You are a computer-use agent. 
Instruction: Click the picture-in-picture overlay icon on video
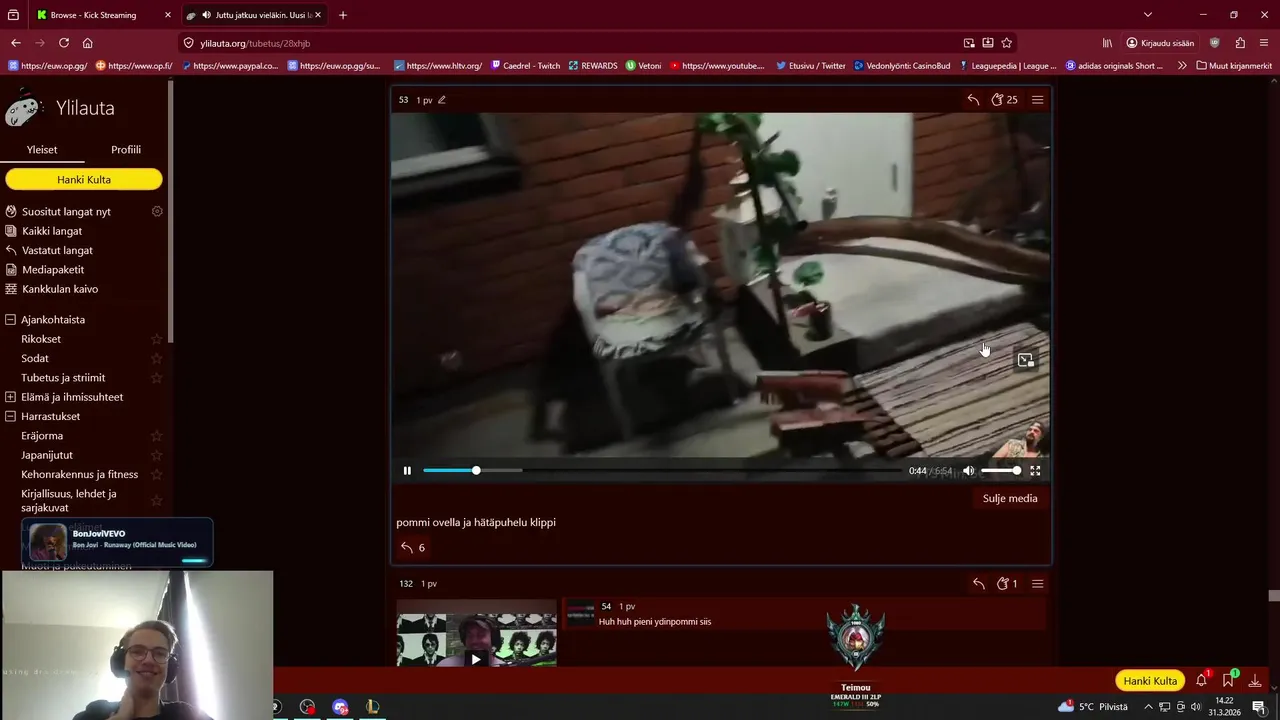pos(1025,360)
